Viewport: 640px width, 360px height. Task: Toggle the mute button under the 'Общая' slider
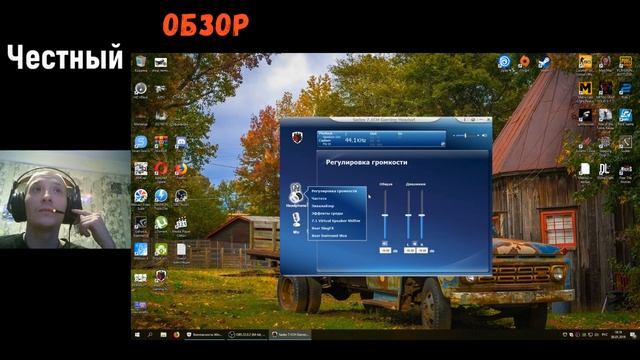pos(384,243)
